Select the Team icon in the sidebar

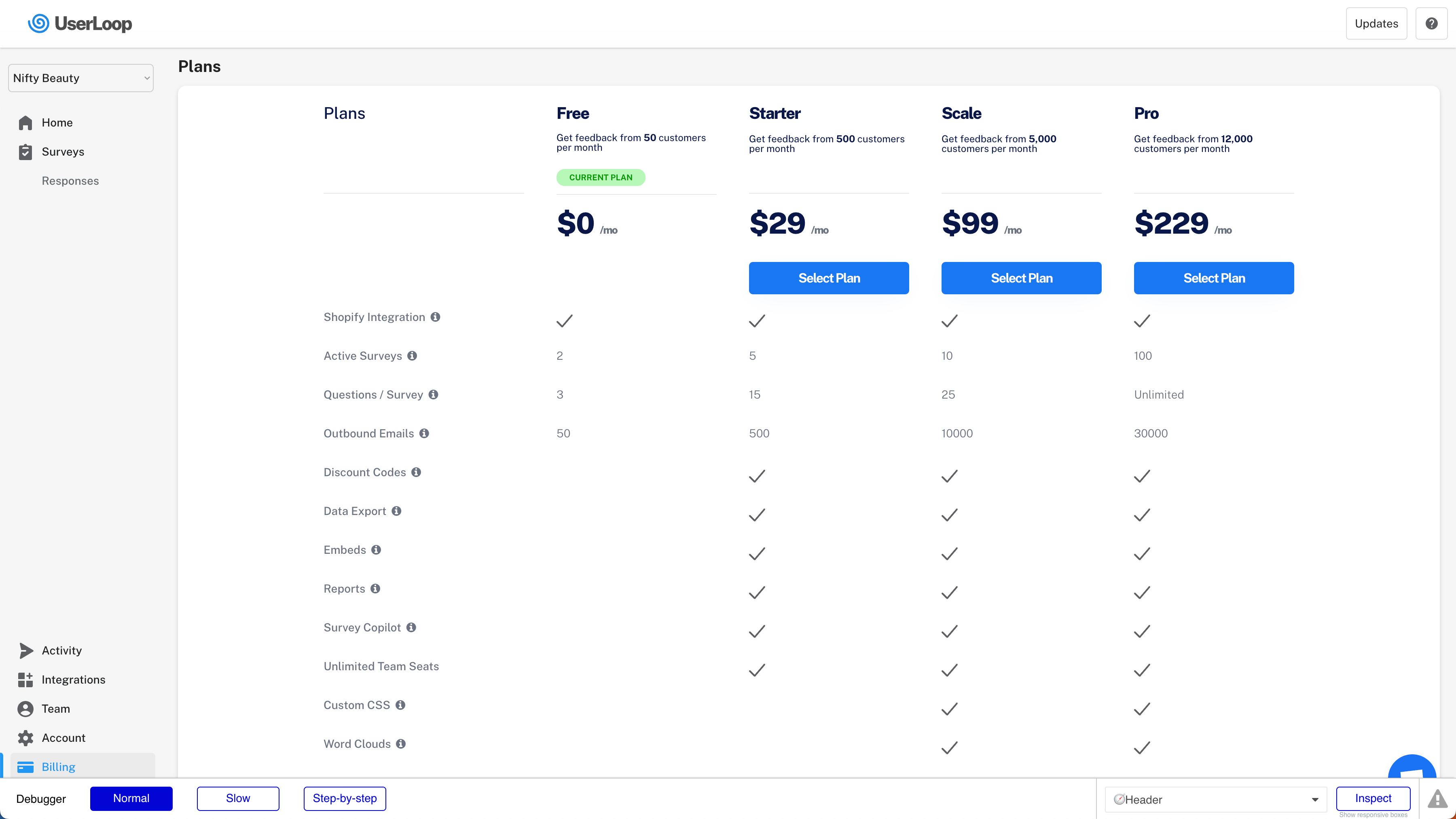tap(26, 709)
